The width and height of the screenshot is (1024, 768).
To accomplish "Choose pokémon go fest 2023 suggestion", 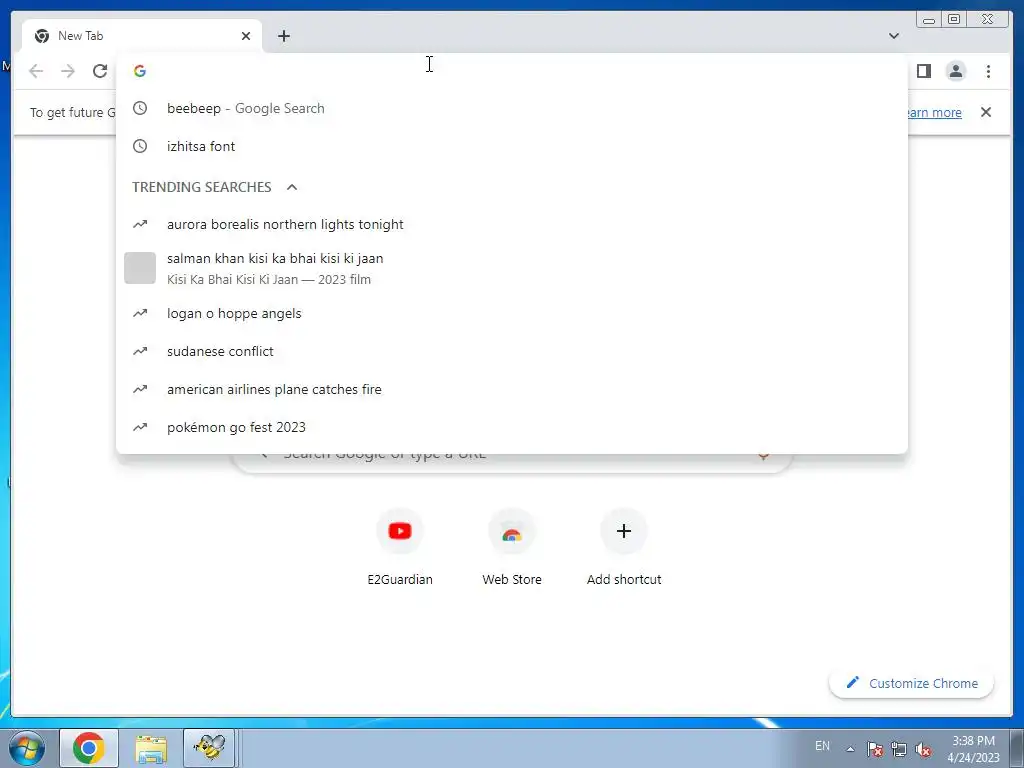I will pyautogui.click(x=511, y=427).
